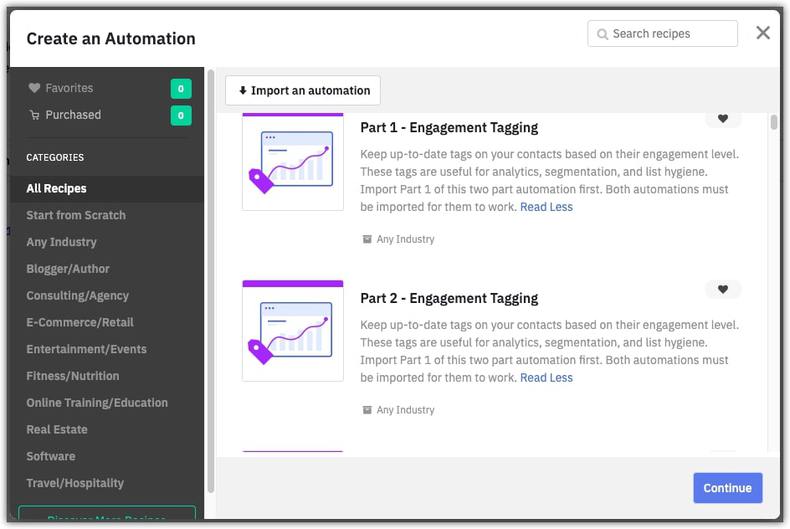Click the Any Industry tag icon under Part 2

[x=367, y=410]
